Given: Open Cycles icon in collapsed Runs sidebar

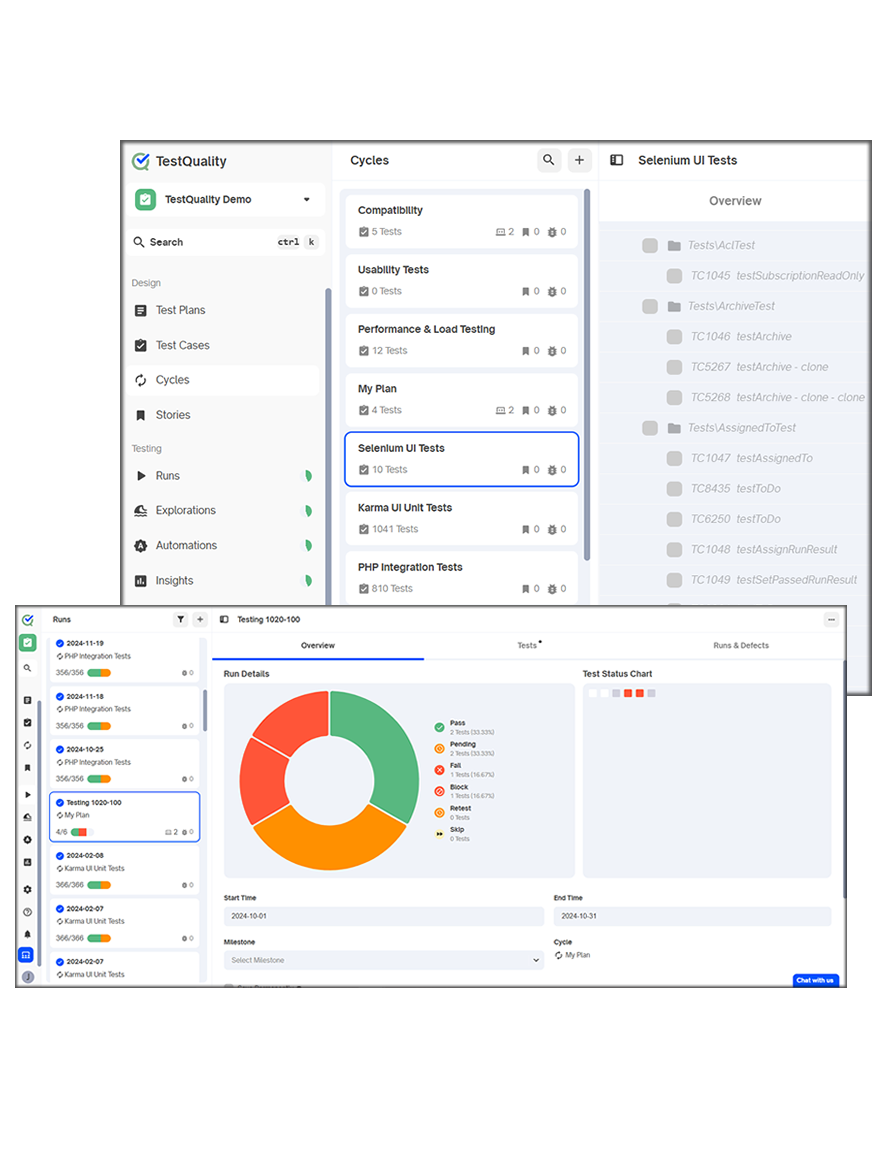Looking at the screenshot, I should pyautogui.click(x=27, y=745).
